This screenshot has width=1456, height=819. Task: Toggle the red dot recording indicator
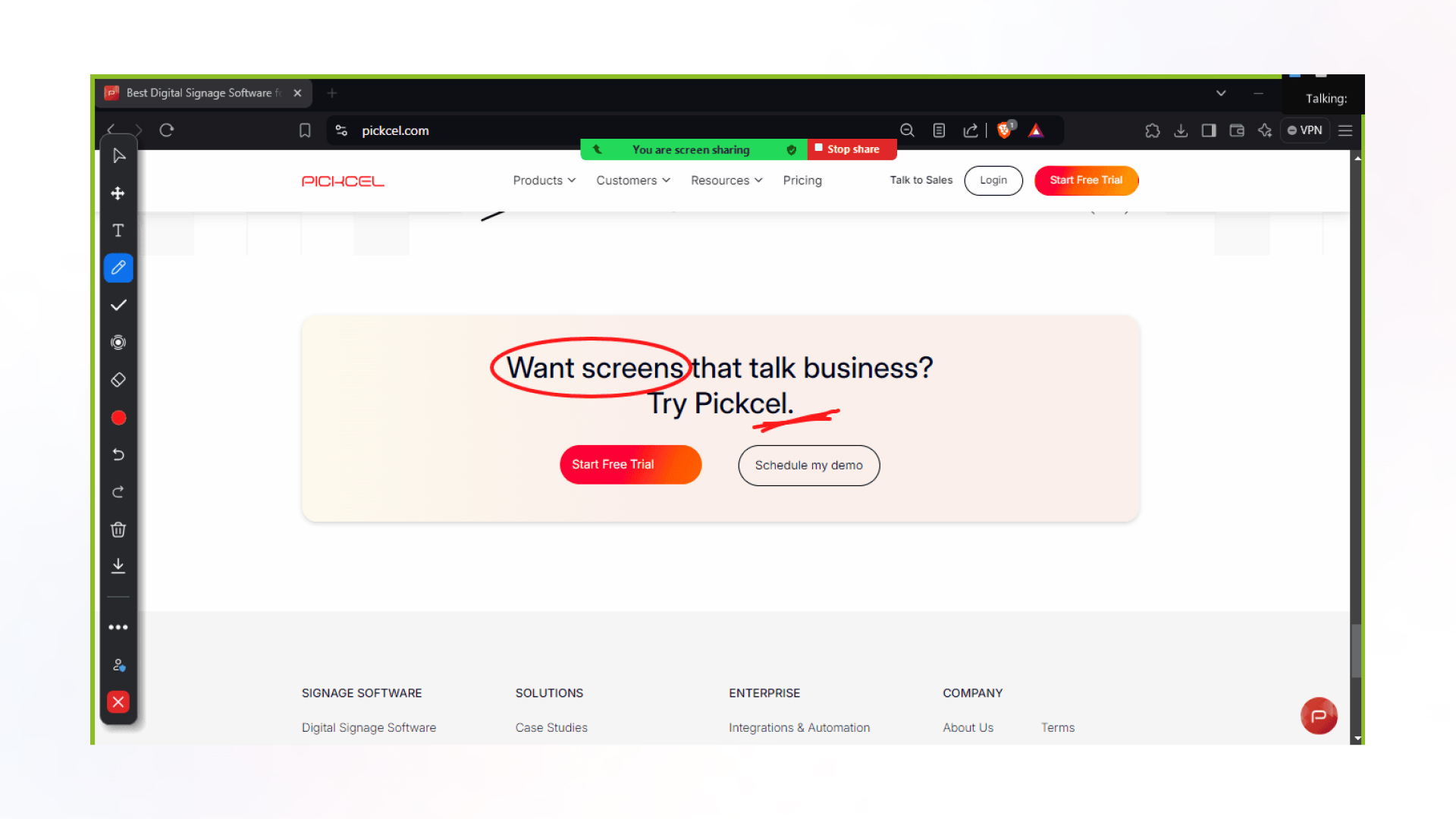pos(118,417)
